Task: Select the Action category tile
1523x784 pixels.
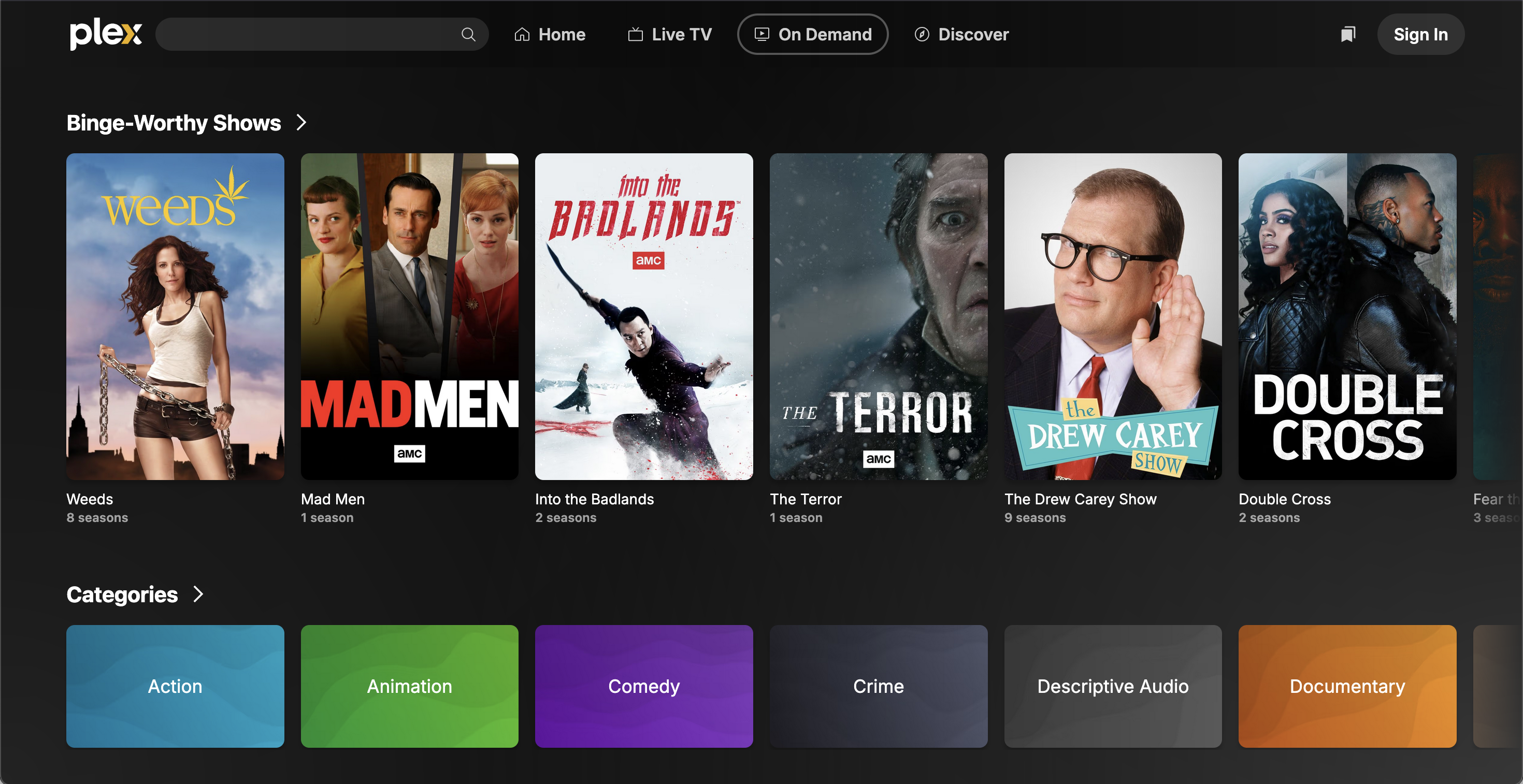Action: click(175, 687)
